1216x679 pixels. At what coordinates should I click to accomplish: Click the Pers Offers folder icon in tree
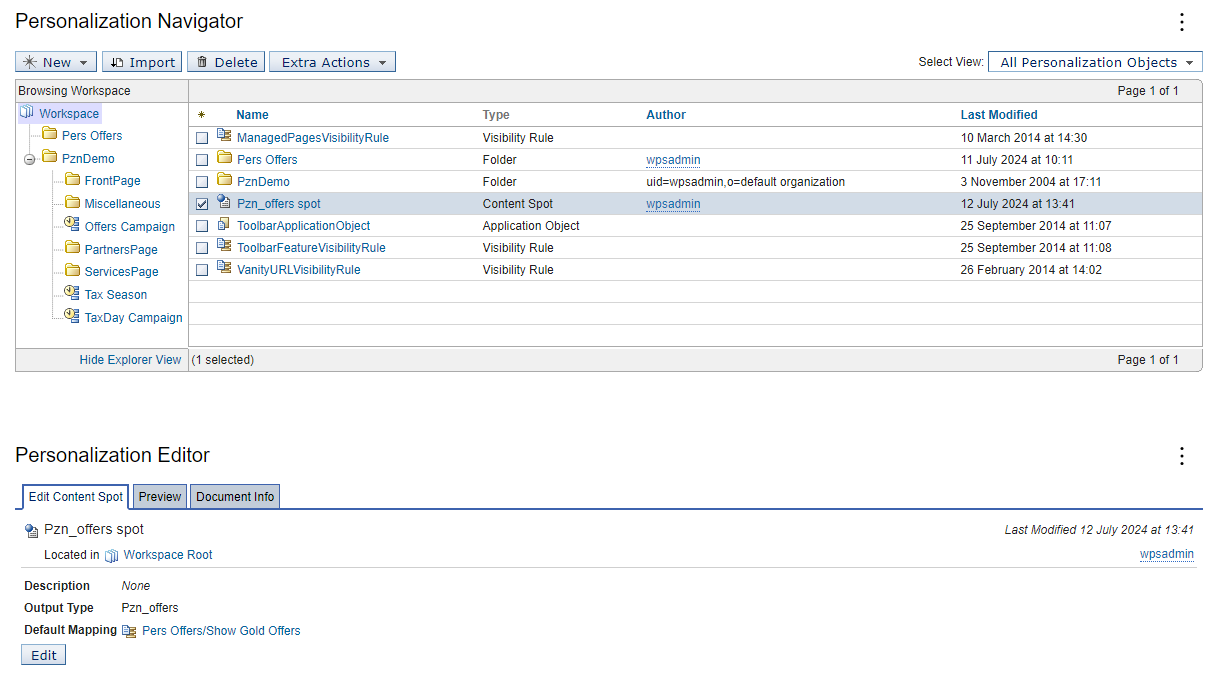click(49, 135)
